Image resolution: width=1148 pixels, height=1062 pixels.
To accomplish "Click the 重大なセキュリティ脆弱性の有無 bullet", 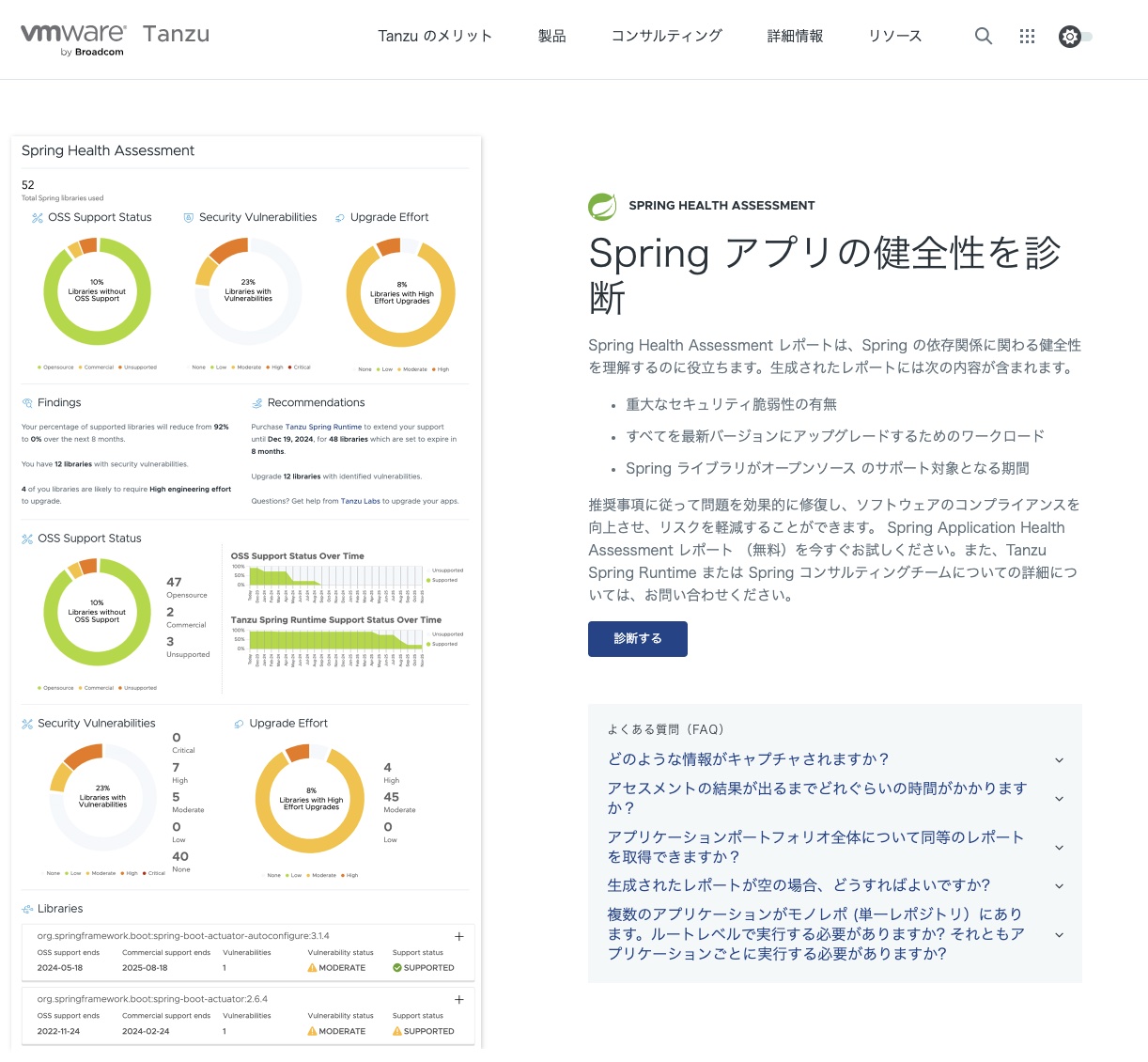I will coord(731,404).
